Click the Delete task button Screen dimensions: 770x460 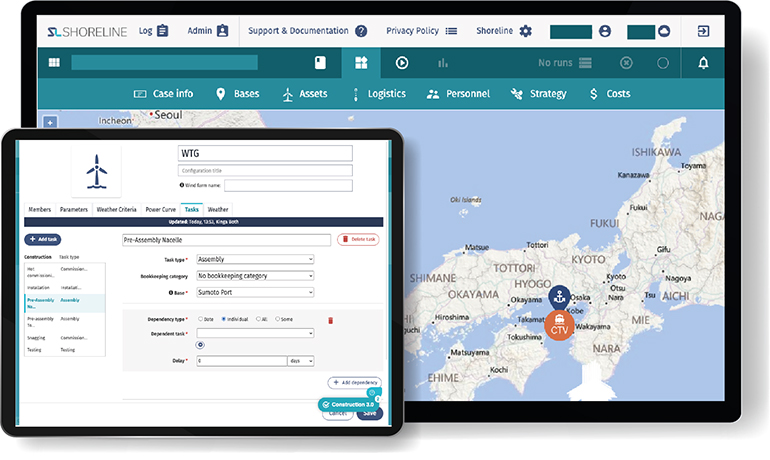358,239
